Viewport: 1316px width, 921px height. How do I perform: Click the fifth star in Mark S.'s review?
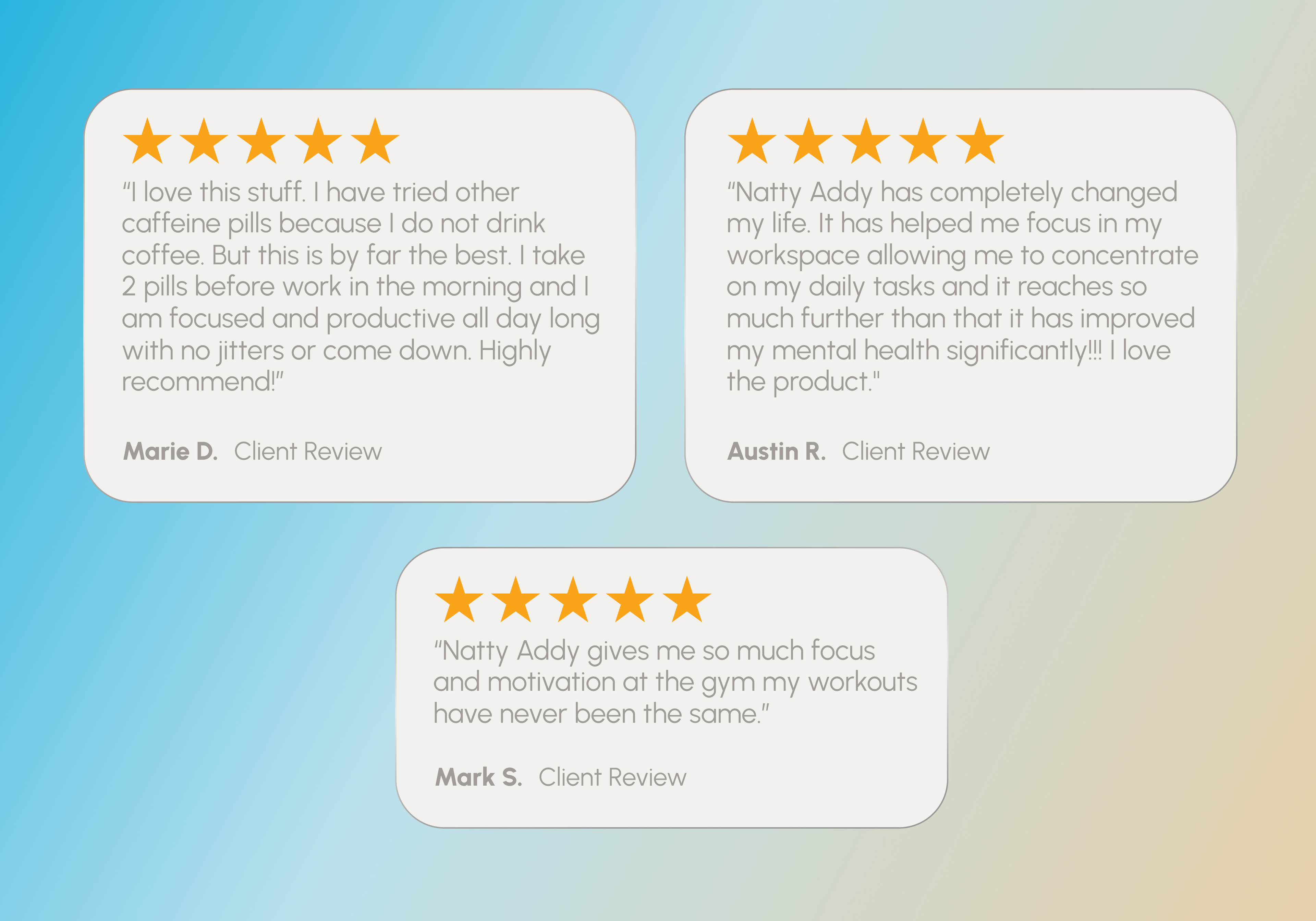687,601
